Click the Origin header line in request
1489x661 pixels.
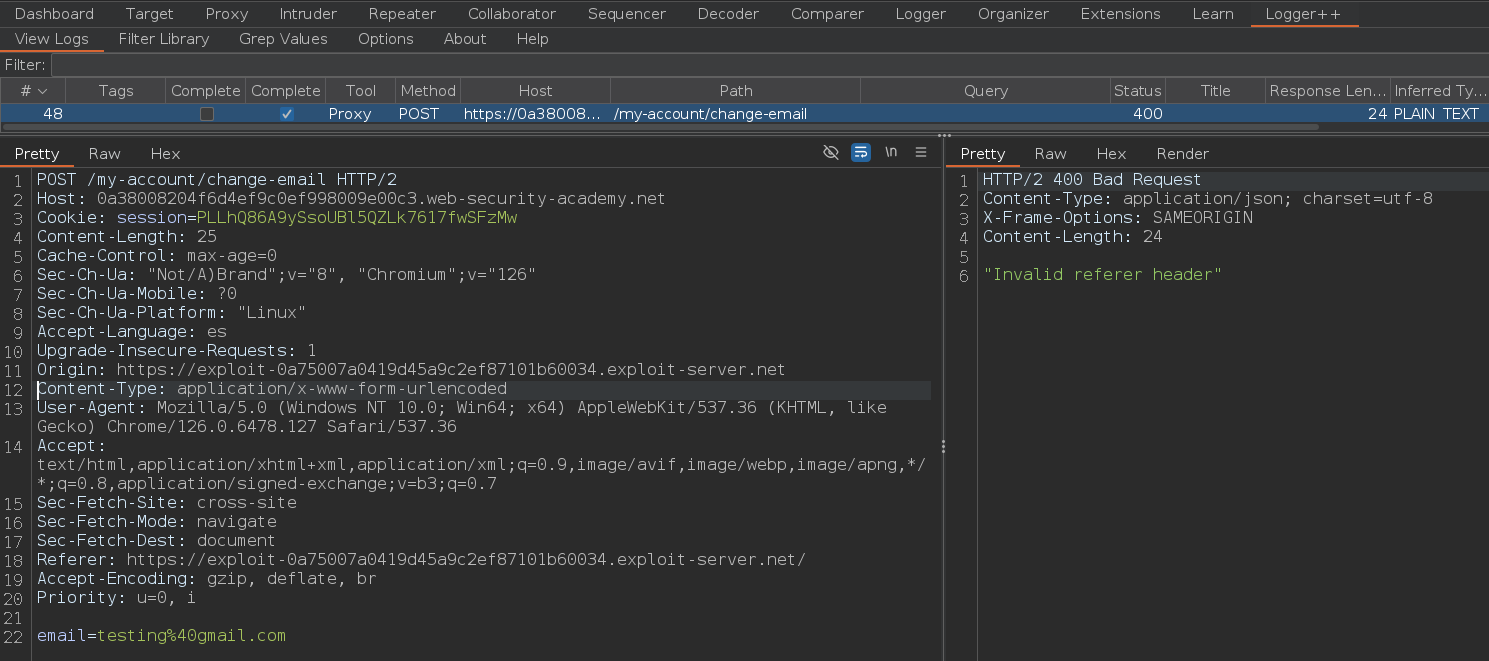point(411,370)
